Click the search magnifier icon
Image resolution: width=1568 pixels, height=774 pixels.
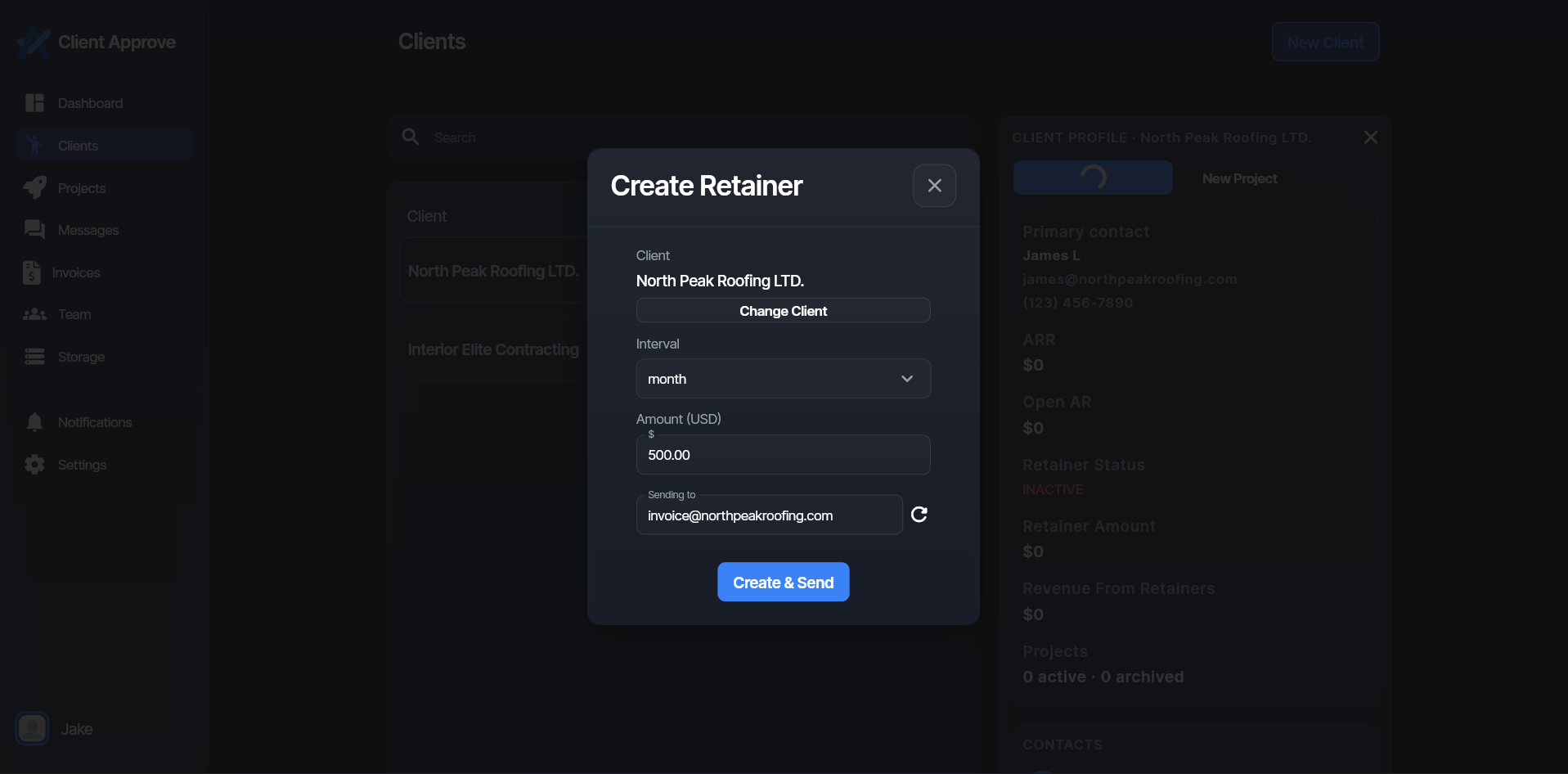410,137
